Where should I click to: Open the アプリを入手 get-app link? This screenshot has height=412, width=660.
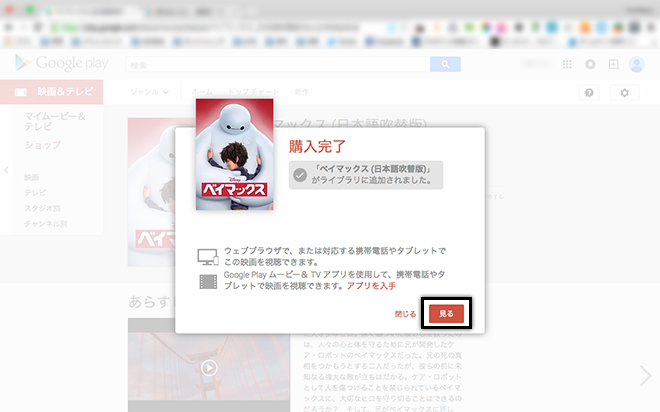(x=371, y=286)
